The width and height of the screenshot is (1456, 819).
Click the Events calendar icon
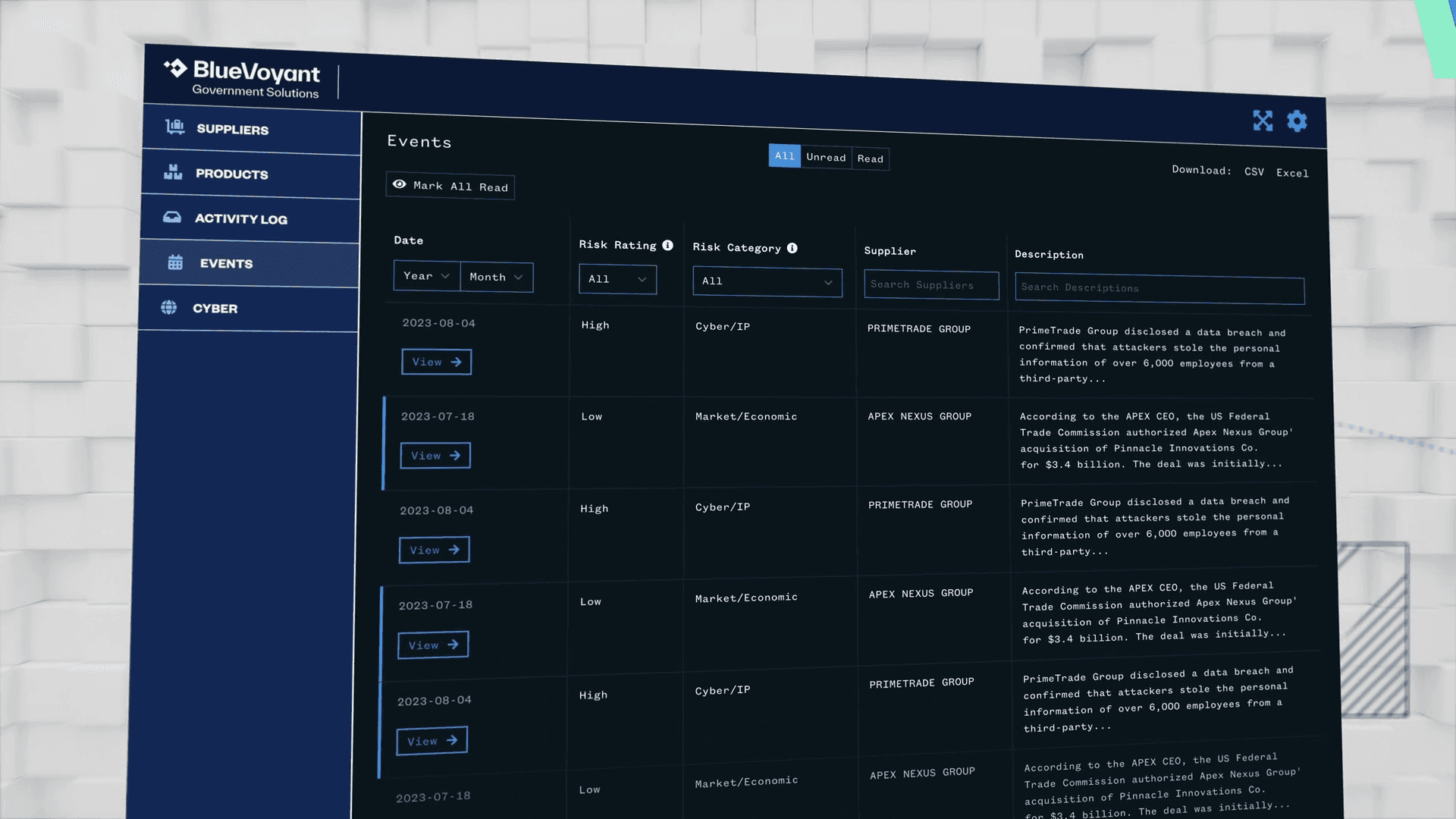pyautogui.click(x=175, y=262)
